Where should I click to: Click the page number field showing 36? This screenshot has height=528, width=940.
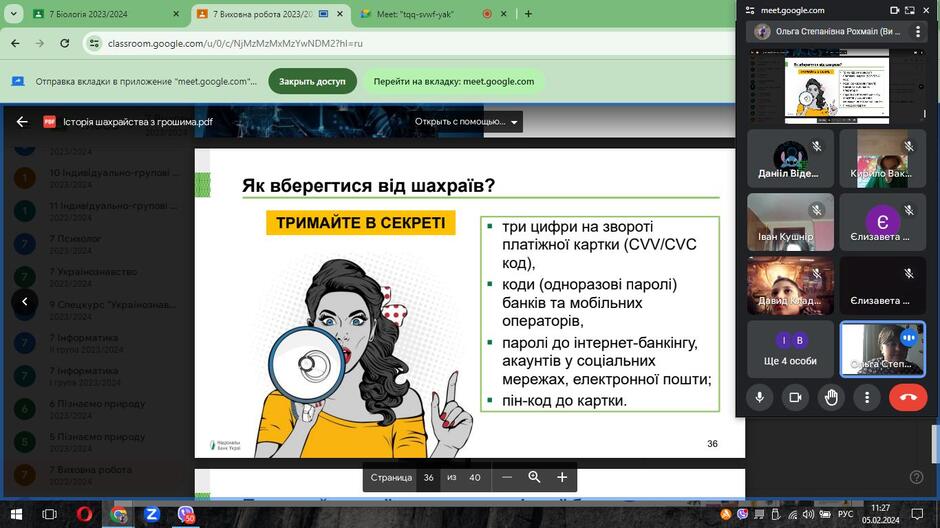click(429, 478)
